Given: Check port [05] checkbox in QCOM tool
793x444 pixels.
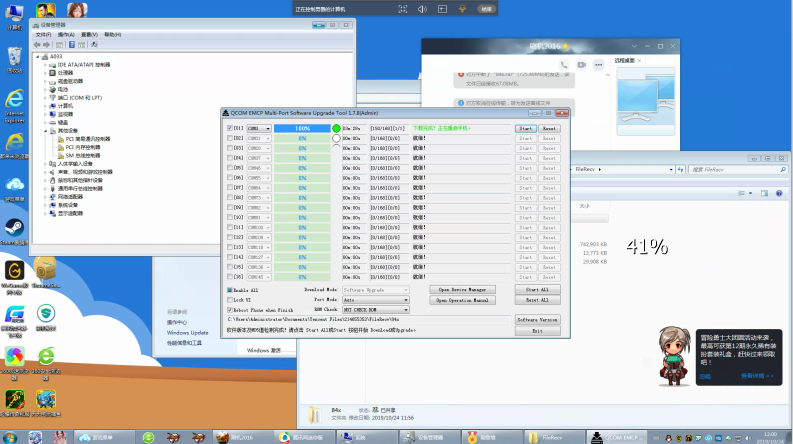Looking at the screenshot, I should 230,168.
